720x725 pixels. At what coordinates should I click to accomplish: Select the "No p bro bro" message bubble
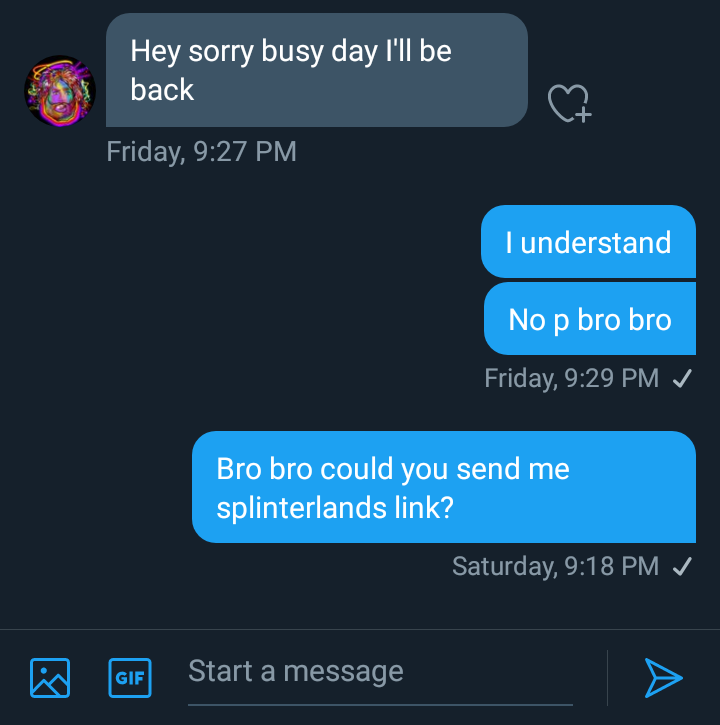(589, 319)
